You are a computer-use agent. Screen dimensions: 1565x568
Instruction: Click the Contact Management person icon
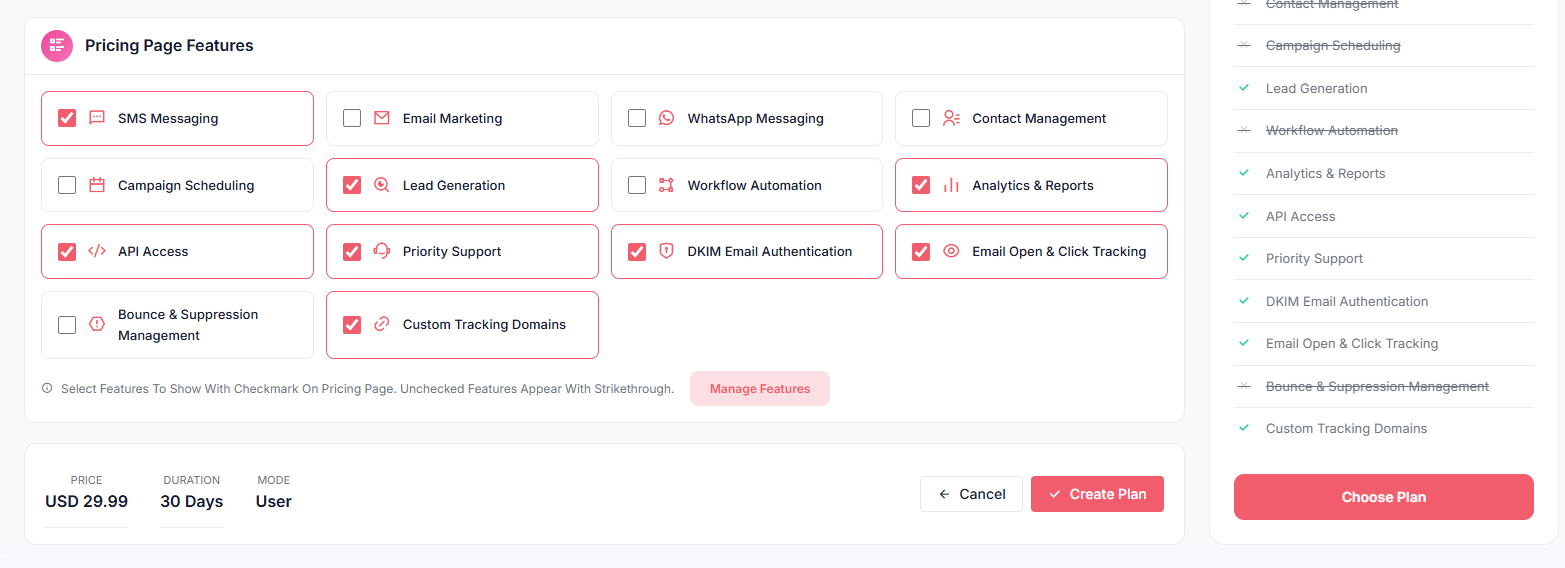tap(951, 118)
